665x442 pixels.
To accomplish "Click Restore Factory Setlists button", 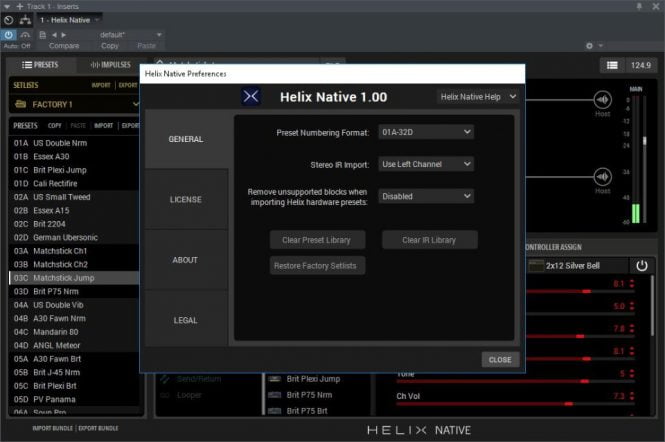I will coord(316,266).
